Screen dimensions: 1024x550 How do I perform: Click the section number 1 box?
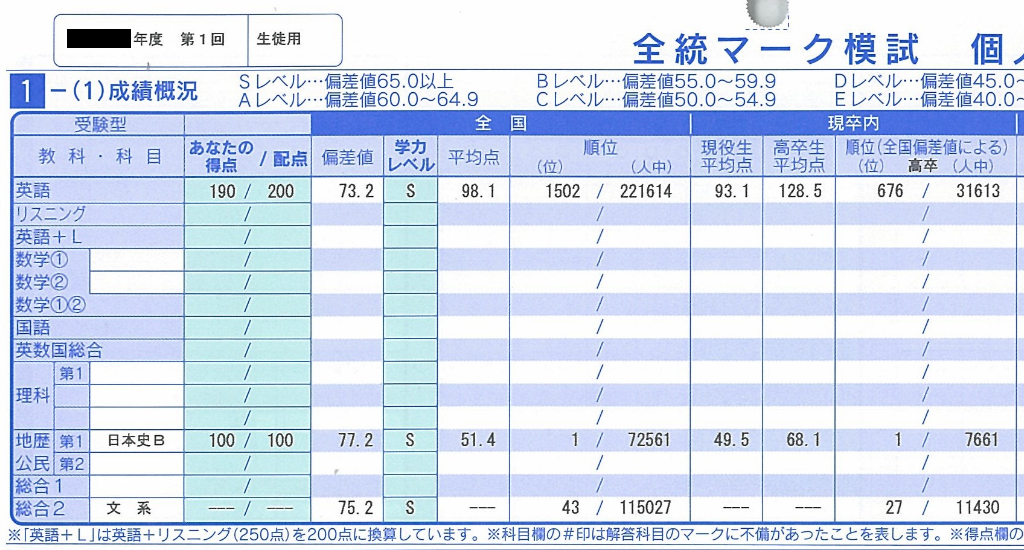27,91
